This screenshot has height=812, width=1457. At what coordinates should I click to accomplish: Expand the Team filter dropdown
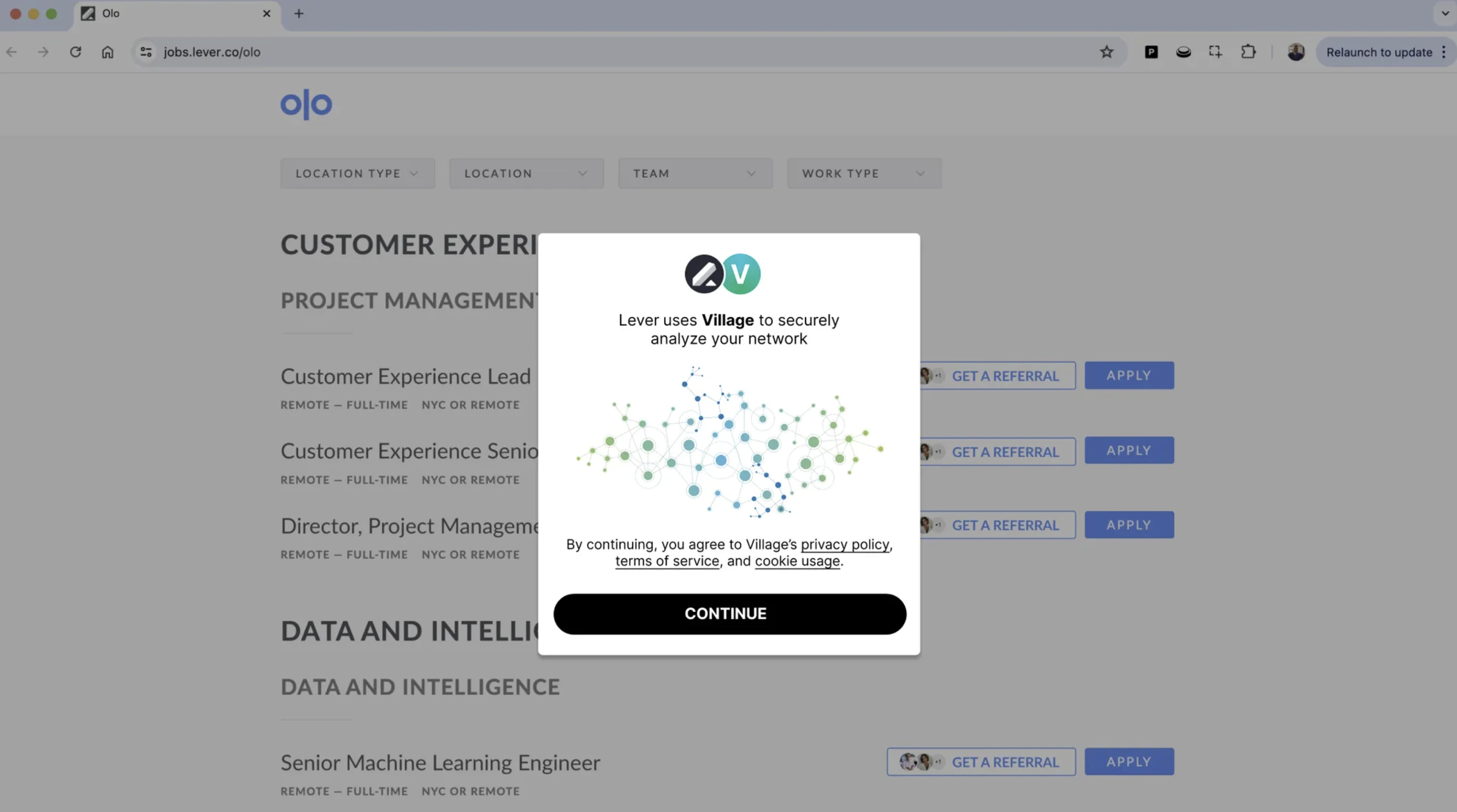695,173
